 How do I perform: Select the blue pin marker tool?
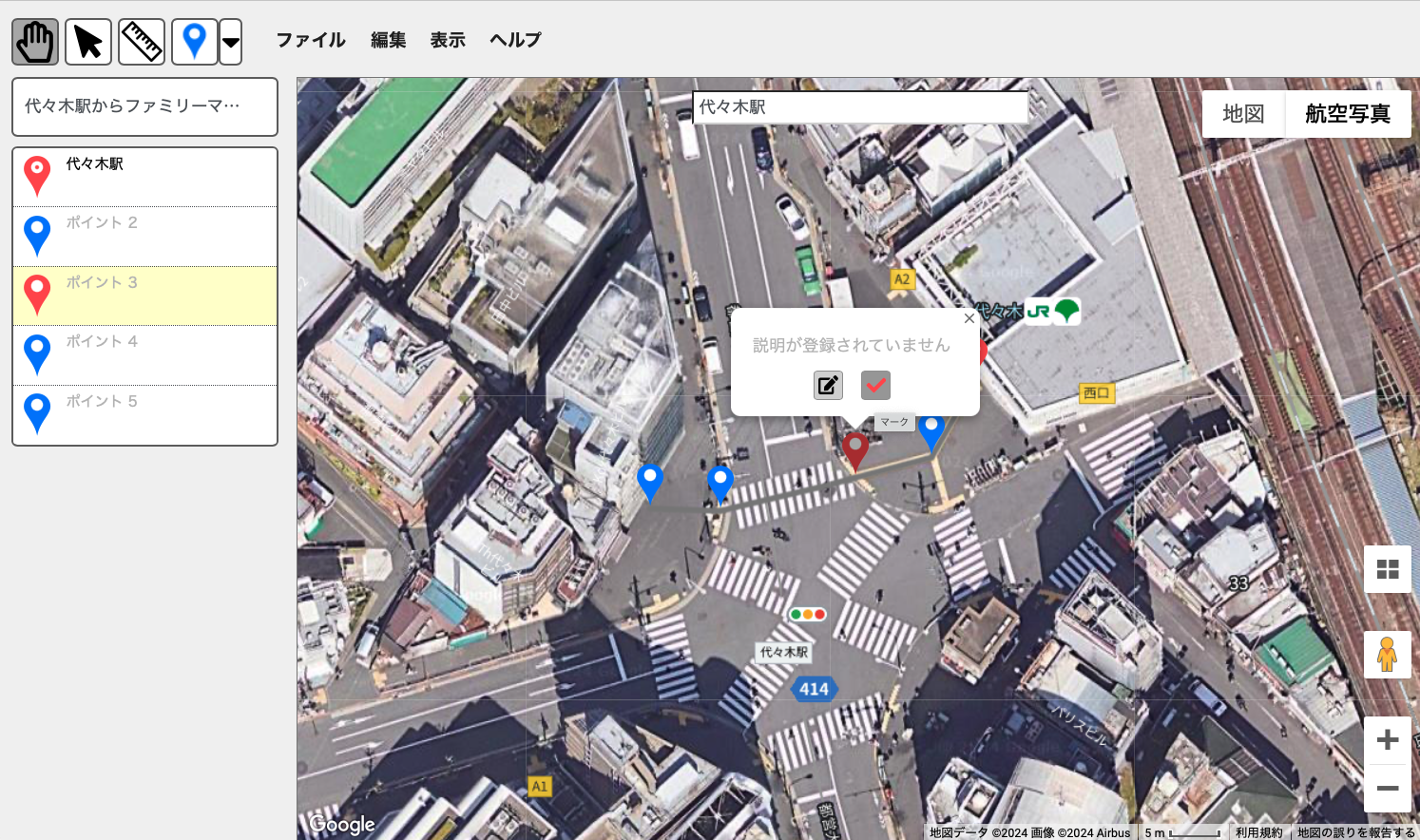(x=194, y=42)
